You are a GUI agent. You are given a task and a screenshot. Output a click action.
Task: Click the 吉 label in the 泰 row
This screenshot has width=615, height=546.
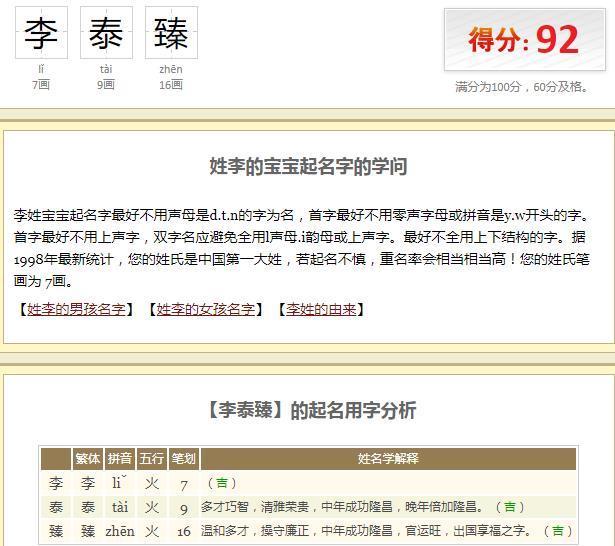(510, 507)
